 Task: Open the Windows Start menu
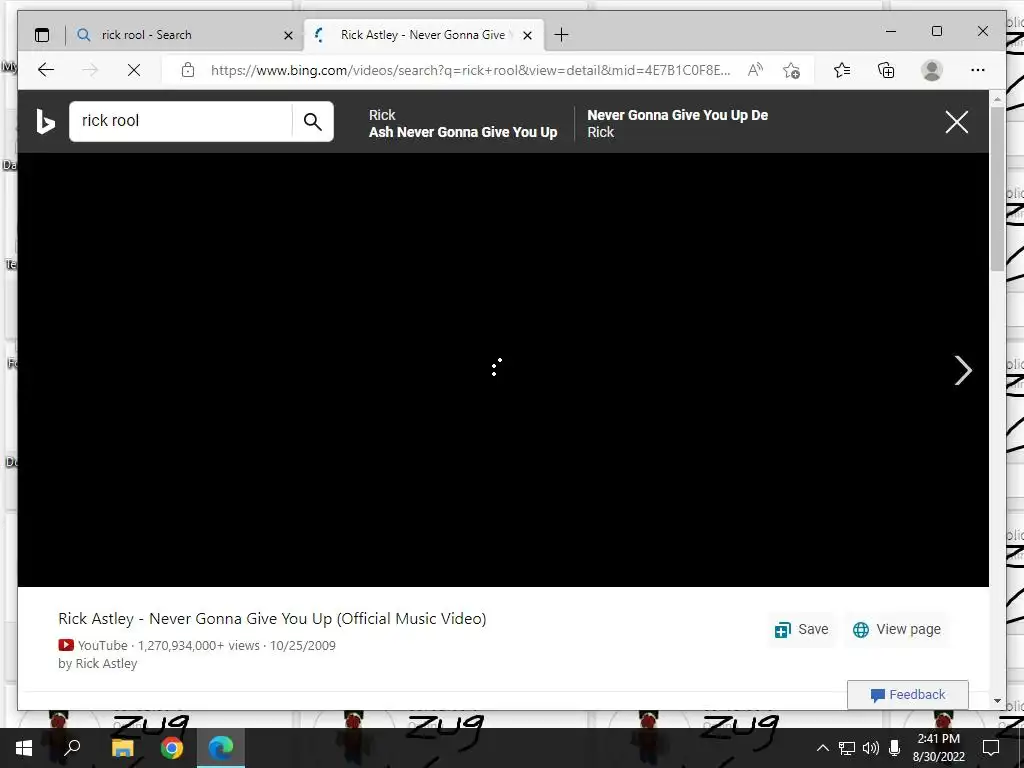pos(24,748)
